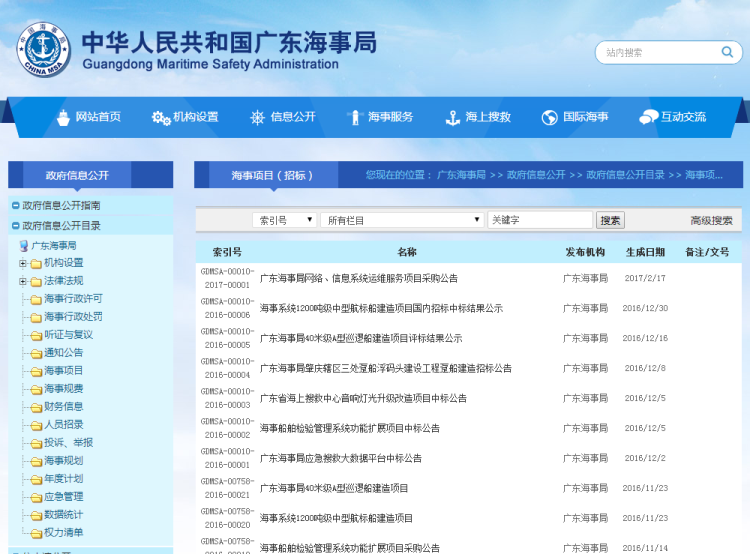The width and height of the screenshot is (750, 554).
Task: Open 通知公告 folder in the sidebar
Action: [x=63, y=353]
